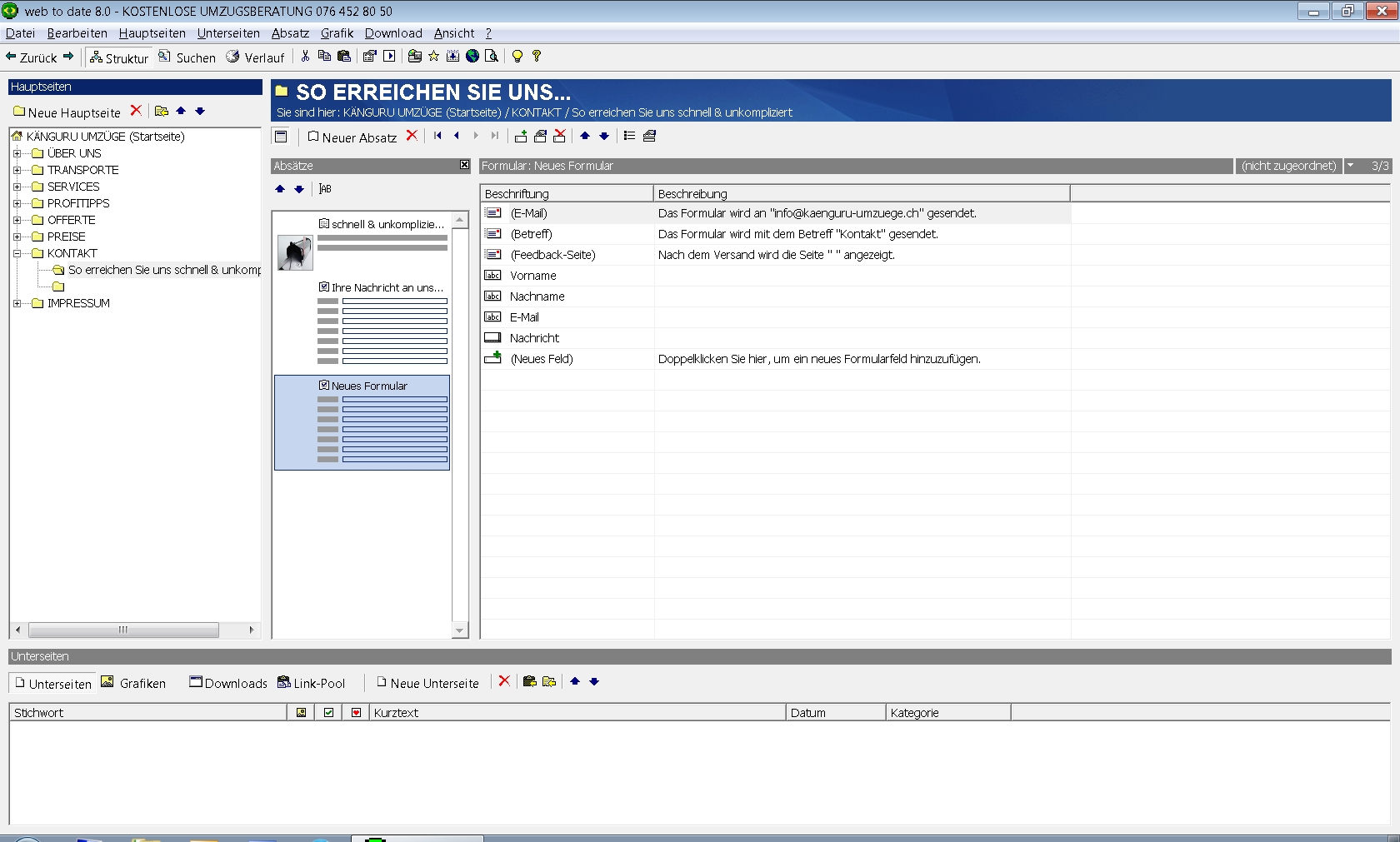The width and height of the screenshot is (1400, 842).
Task: Click the light bulb tips icon
Action: (517, 57)
